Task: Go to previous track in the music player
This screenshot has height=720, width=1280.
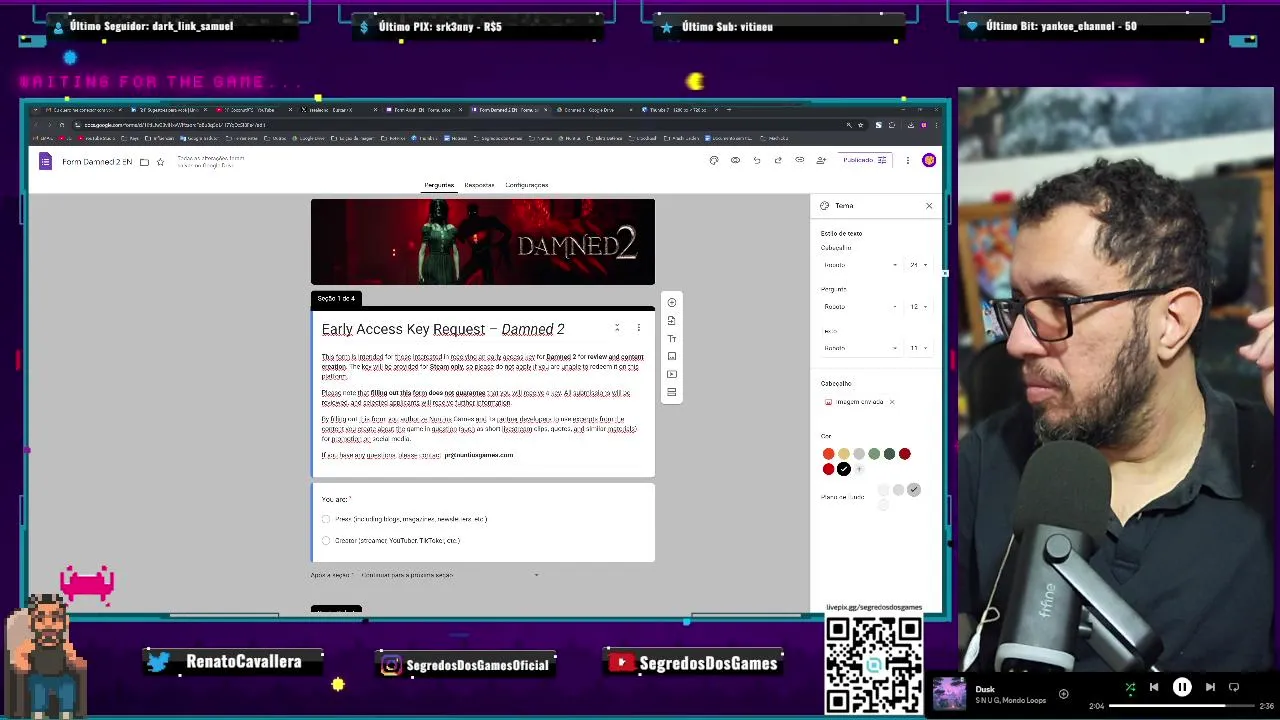Action: (x=1154, y=687)
